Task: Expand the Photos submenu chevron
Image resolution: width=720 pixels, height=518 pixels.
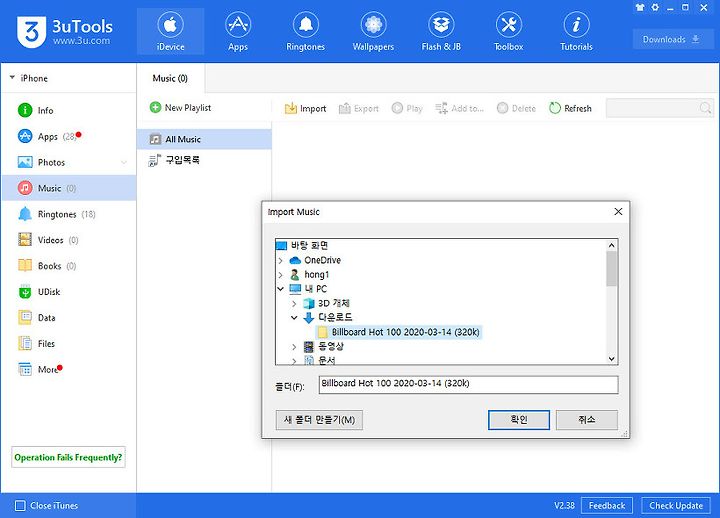Action: click(x=124, y=162)
